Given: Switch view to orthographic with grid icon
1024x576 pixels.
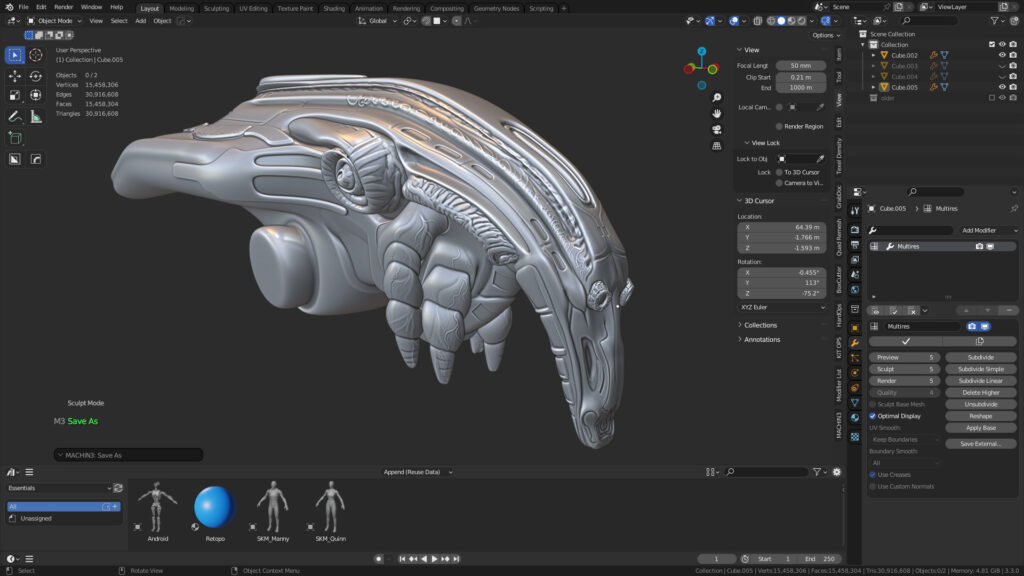Looking at the screenshot, I should pyautogui.click(x=717, y=146).
